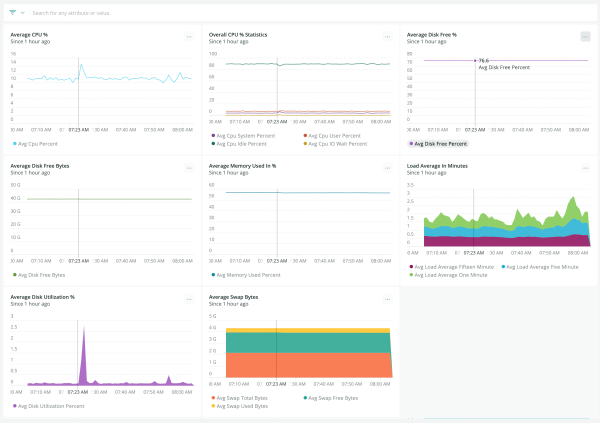Open the Average CPU % chart options menu

tap(188, 37)
